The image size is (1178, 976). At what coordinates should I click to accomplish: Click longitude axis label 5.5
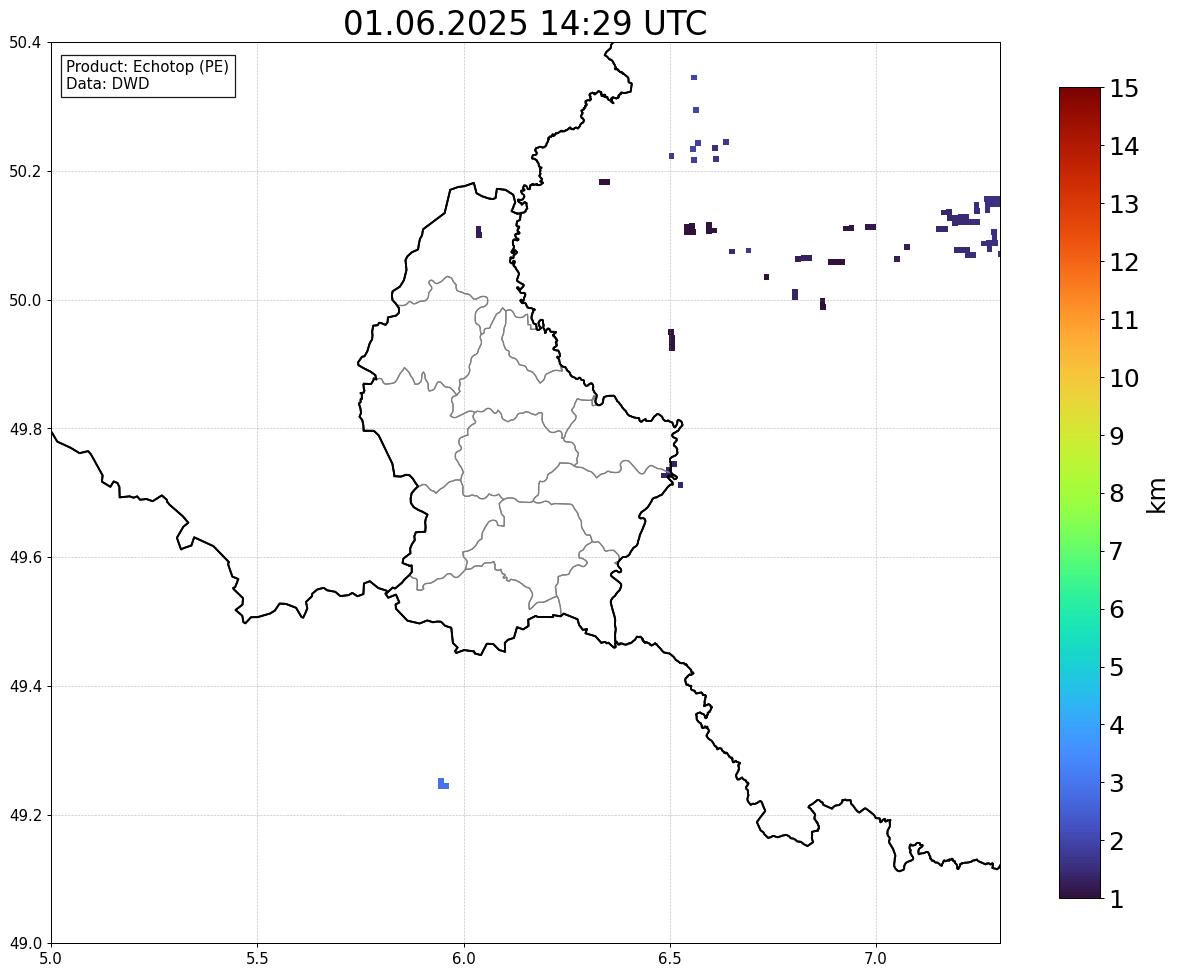click(x=258, y=959)
